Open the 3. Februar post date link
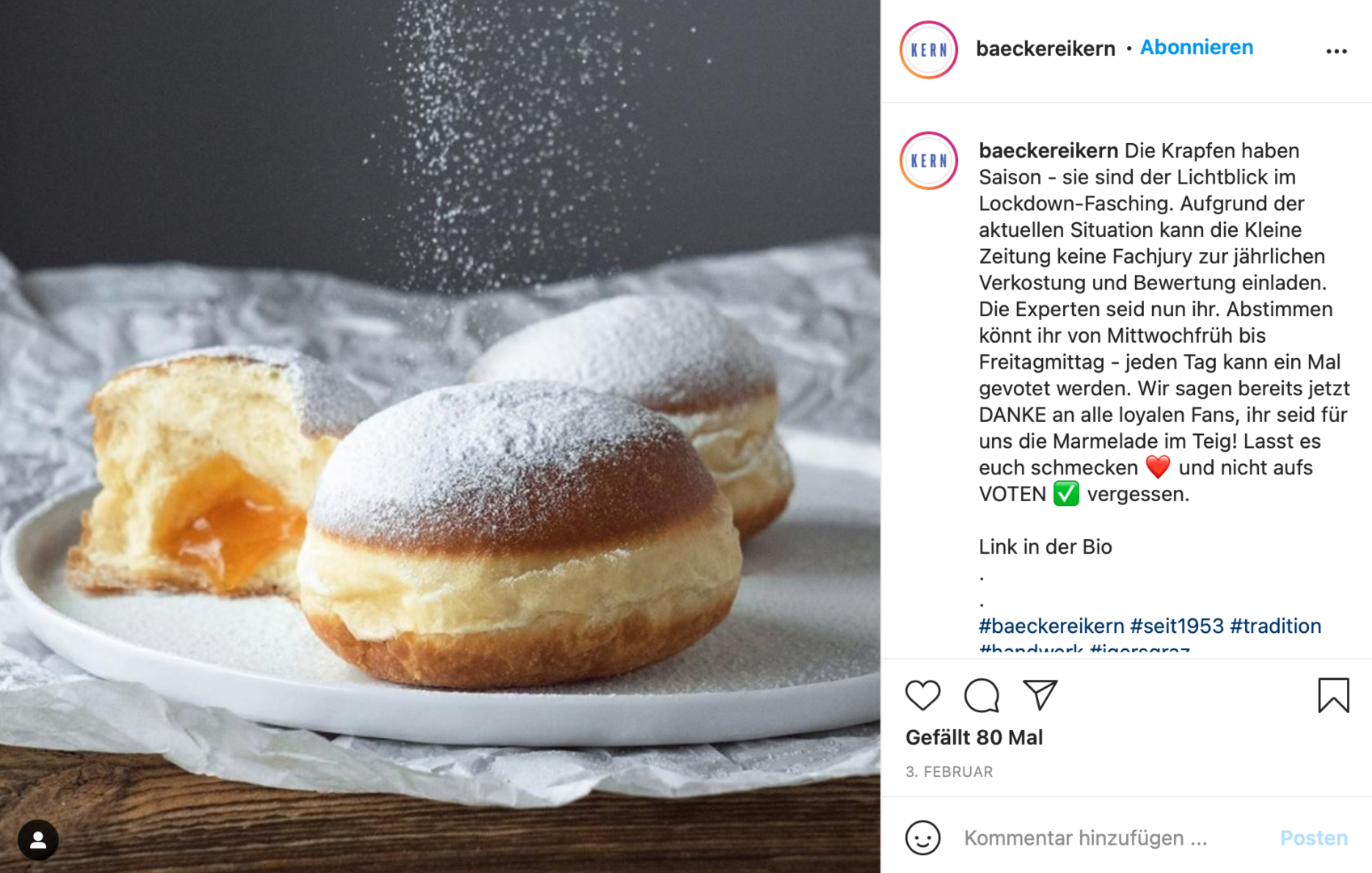This screenshot has height=873, width=1372. (x=949, y=772)
